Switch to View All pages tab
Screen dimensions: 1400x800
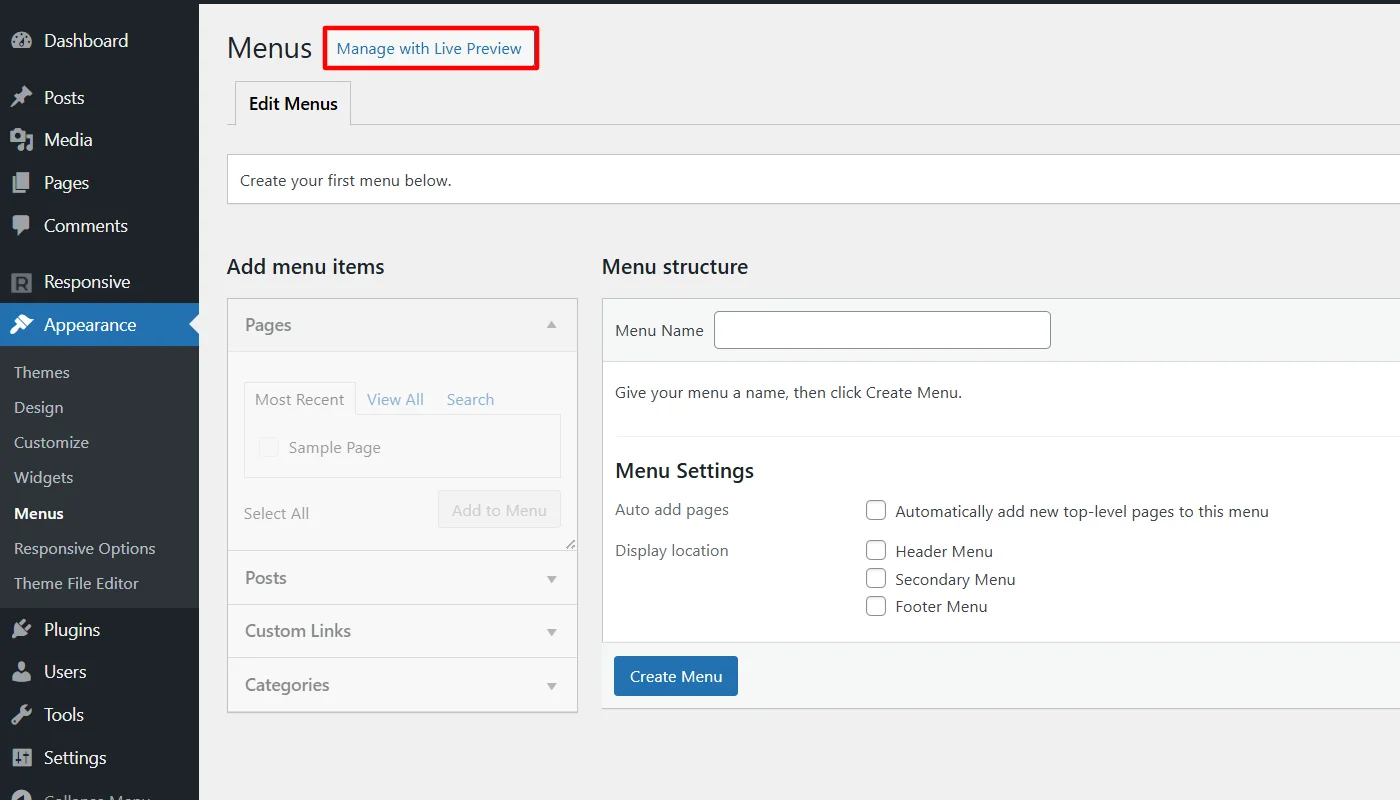point(395,399)
